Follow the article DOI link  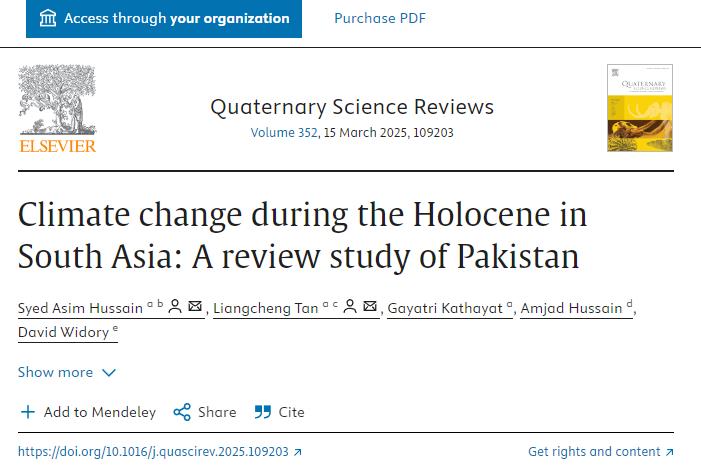(153, 452)
